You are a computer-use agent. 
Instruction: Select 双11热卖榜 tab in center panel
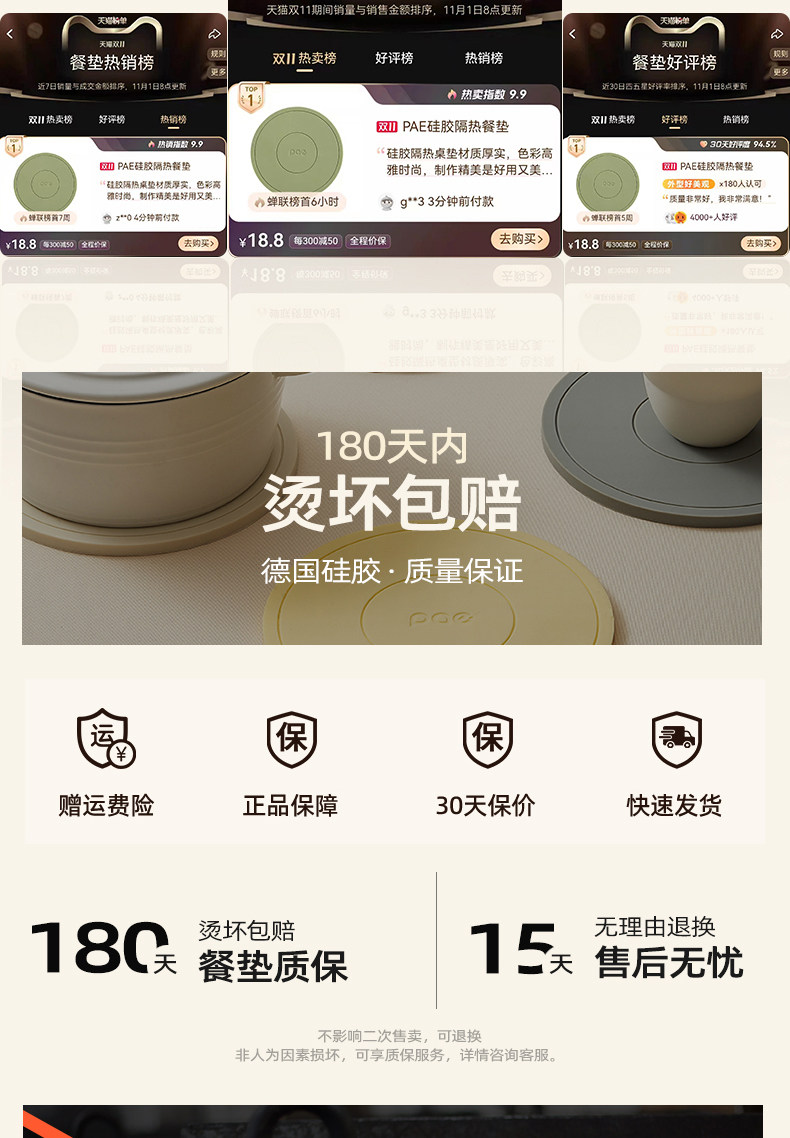(304, 58)
